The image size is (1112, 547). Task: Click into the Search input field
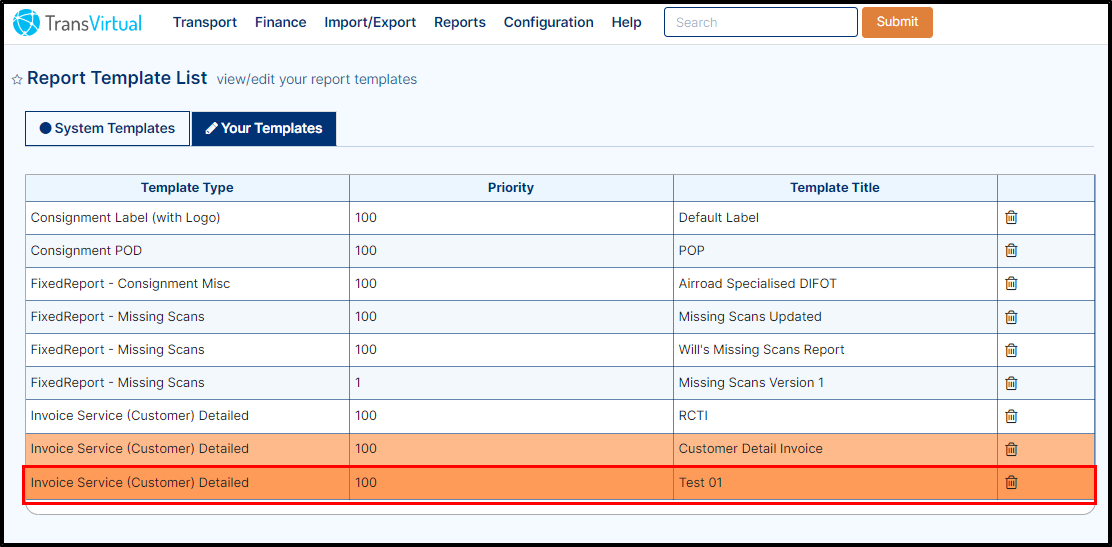(x=760, y=22)
